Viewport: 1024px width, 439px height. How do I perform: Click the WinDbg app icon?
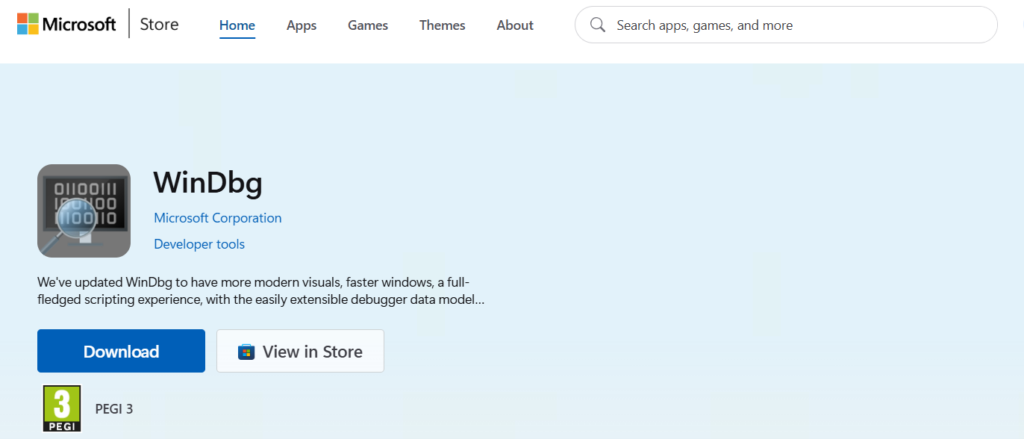click(84, 210)
